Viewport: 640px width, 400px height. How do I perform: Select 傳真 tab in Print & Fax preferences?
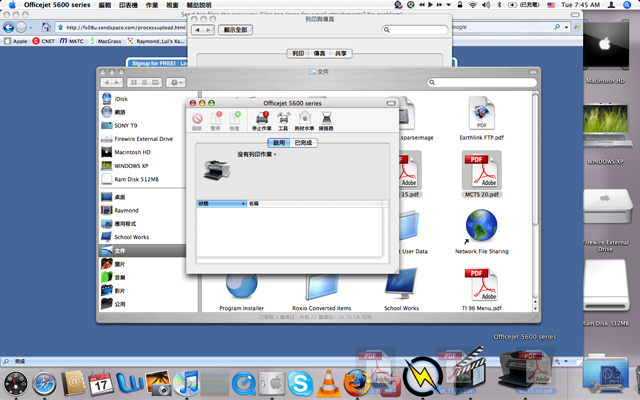click(319, 53)
